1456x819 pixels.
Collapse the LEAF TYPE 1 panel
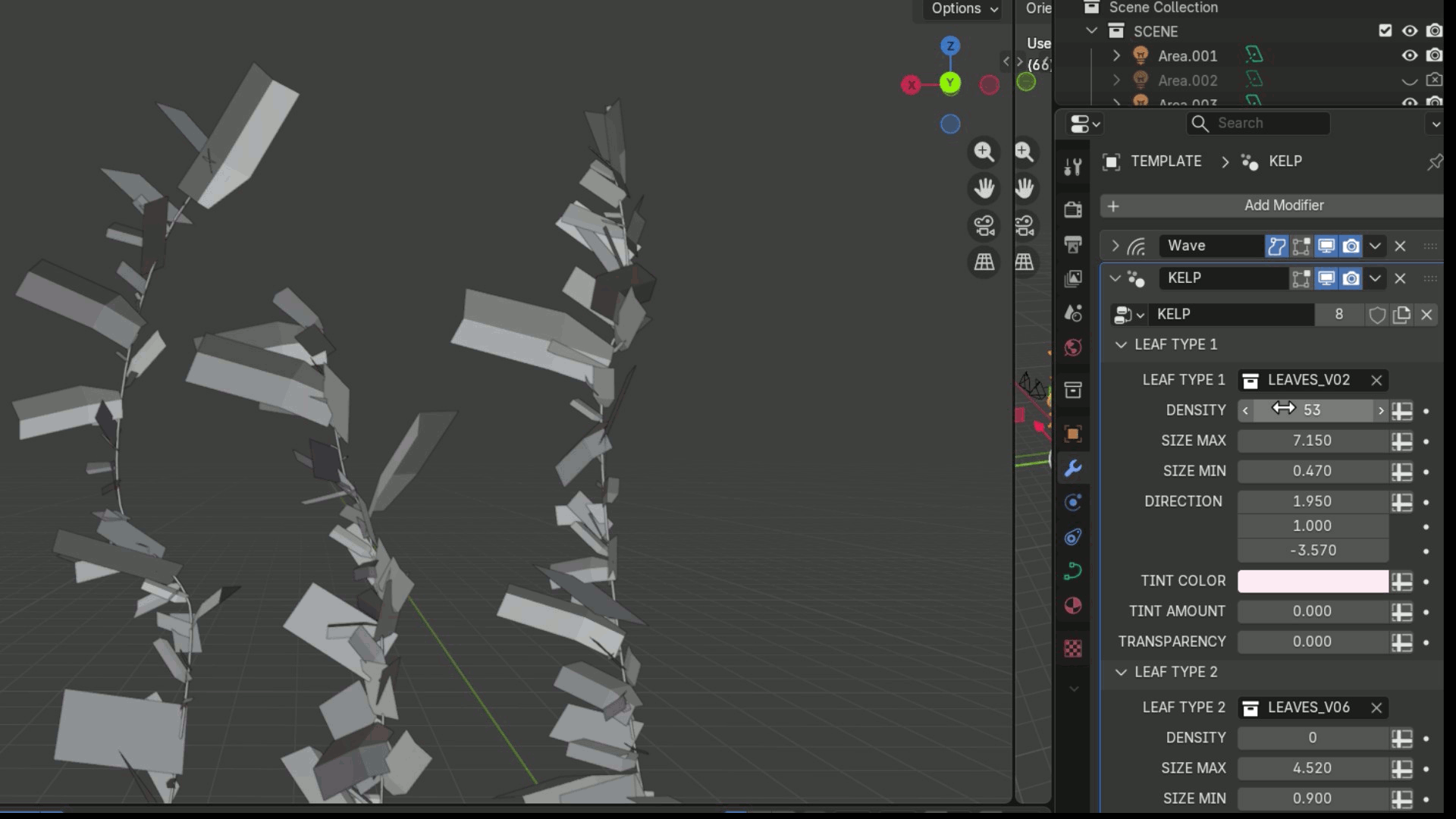[x=1121, y=344]
